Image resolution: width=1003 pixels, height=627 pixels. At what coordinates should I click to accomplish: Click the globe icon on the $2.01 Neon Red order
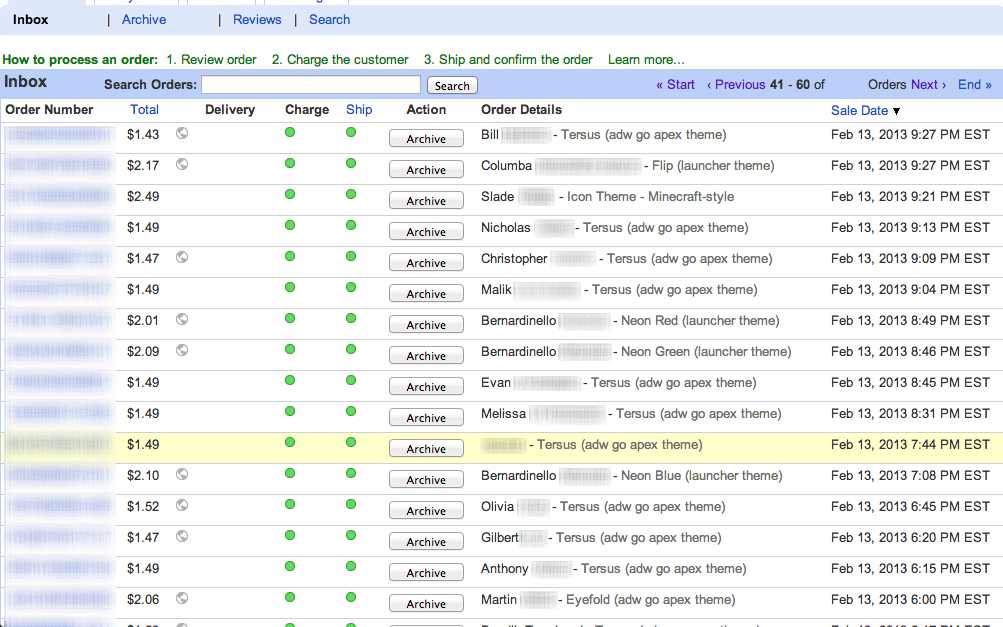coord(182,319)
